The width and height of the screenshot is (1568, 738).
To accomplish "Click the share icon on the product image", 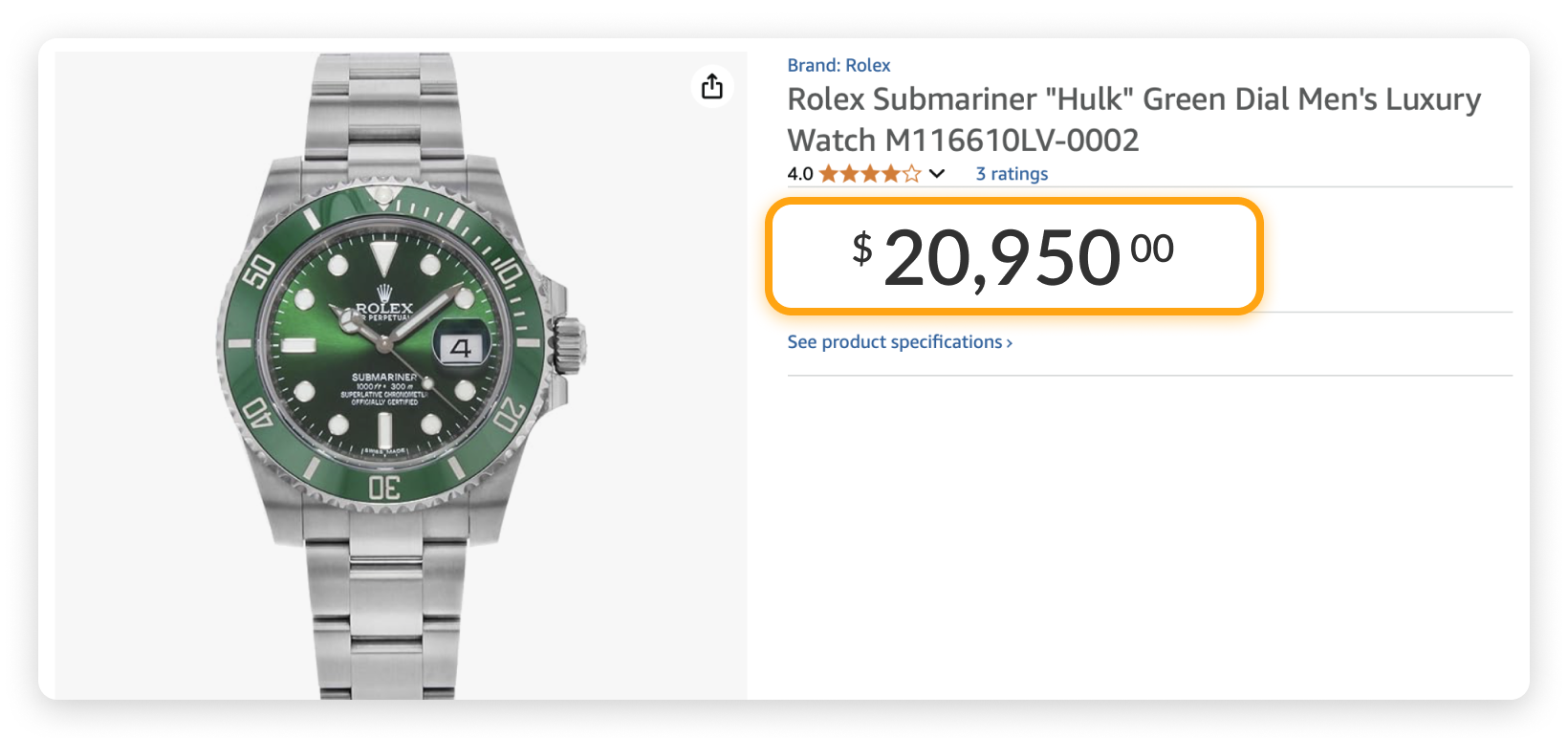I will click(711, 86).
